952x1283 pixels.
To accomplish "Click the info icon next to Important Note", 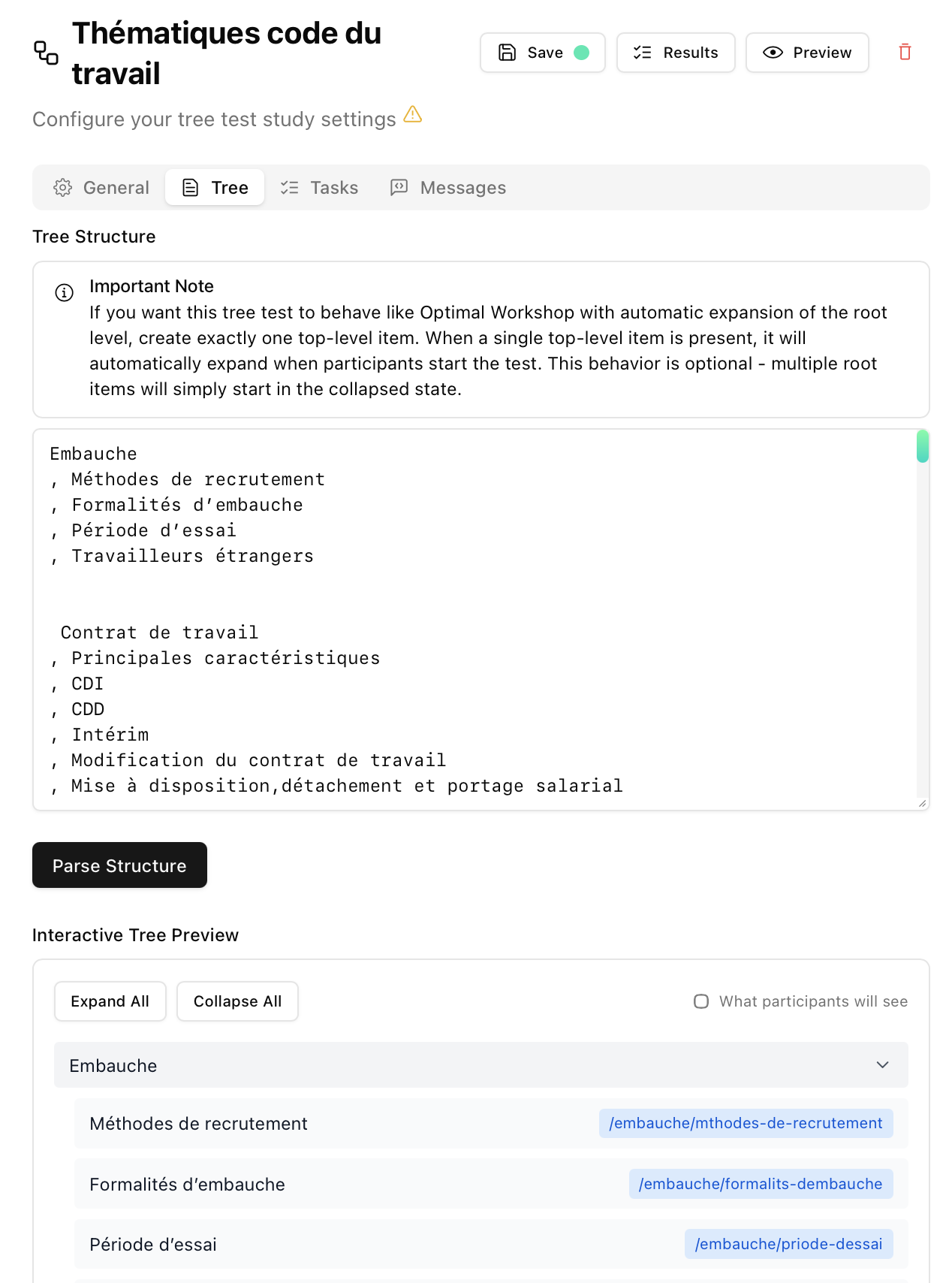I will [x=65, y=293].
